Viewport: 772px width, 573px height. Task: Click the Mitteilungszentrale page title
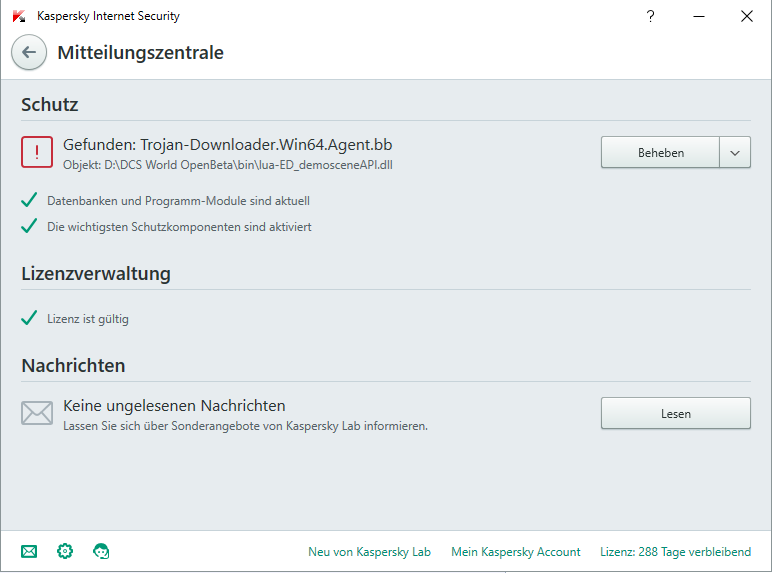click(140, 53)
